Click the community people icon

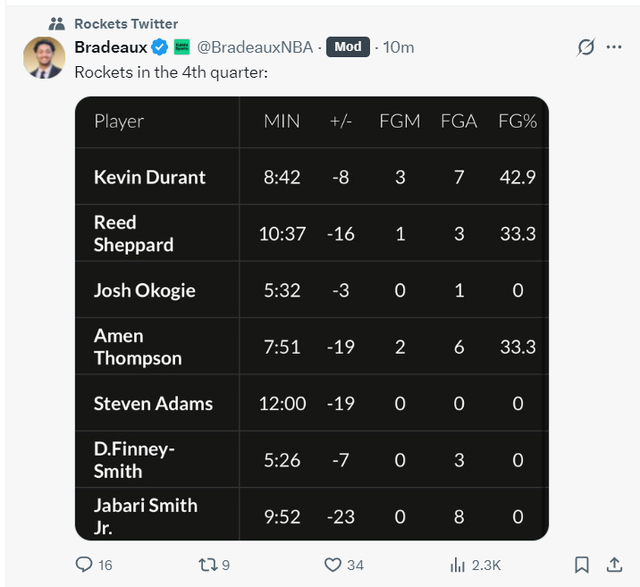tap(57, 23)
